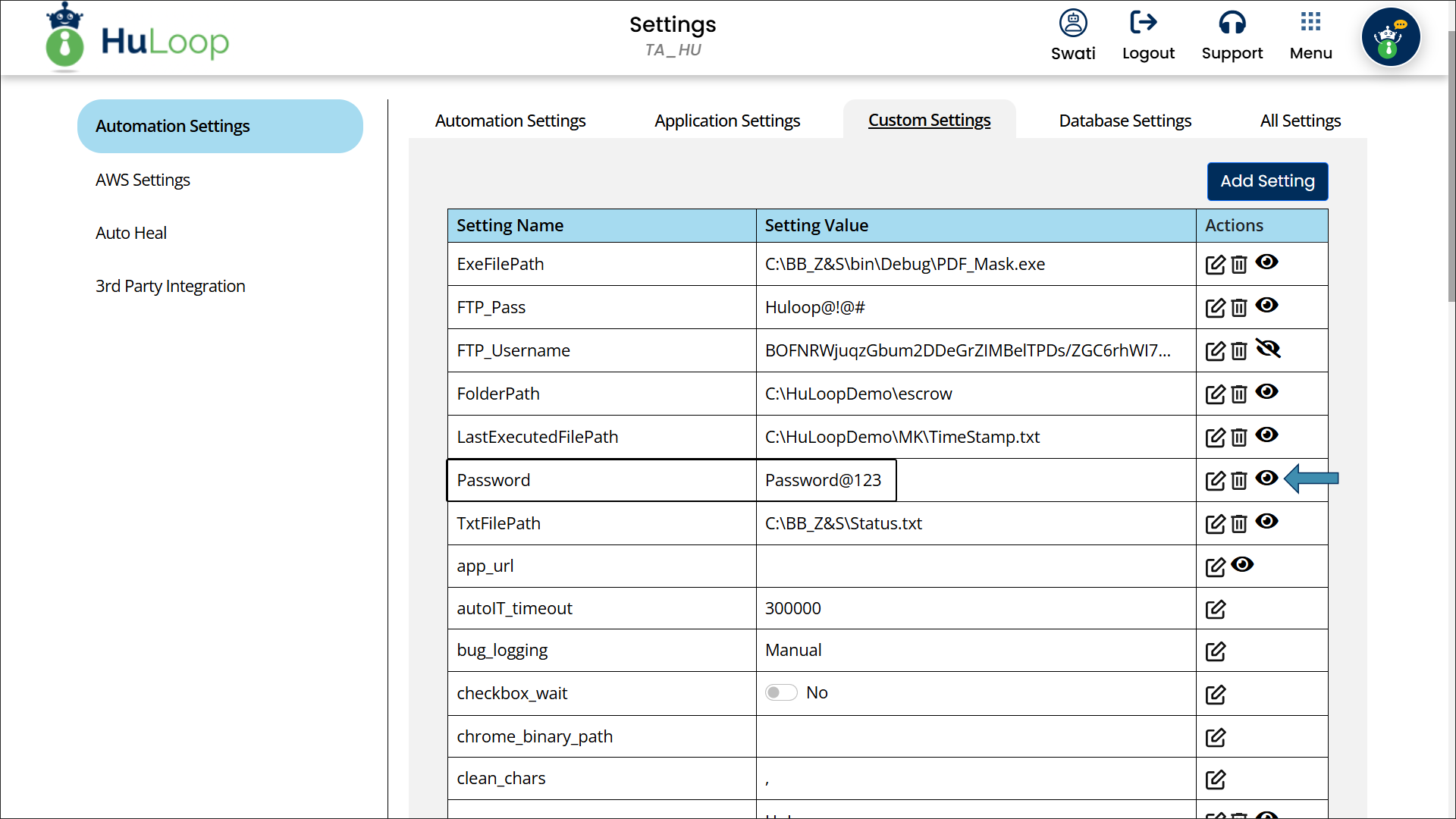Viewport: 1456px width, 819px height.
Task: Toggle visibility of FTP_Pass value
Action: pos(1266,306)
